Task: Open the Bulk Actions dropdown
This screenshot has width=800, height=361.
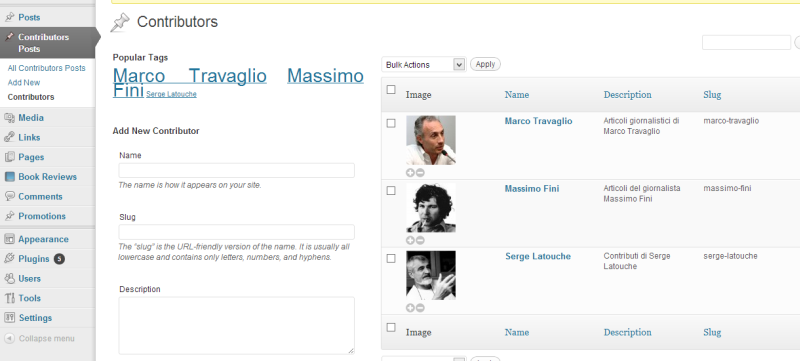Action: tap(423, 65)
